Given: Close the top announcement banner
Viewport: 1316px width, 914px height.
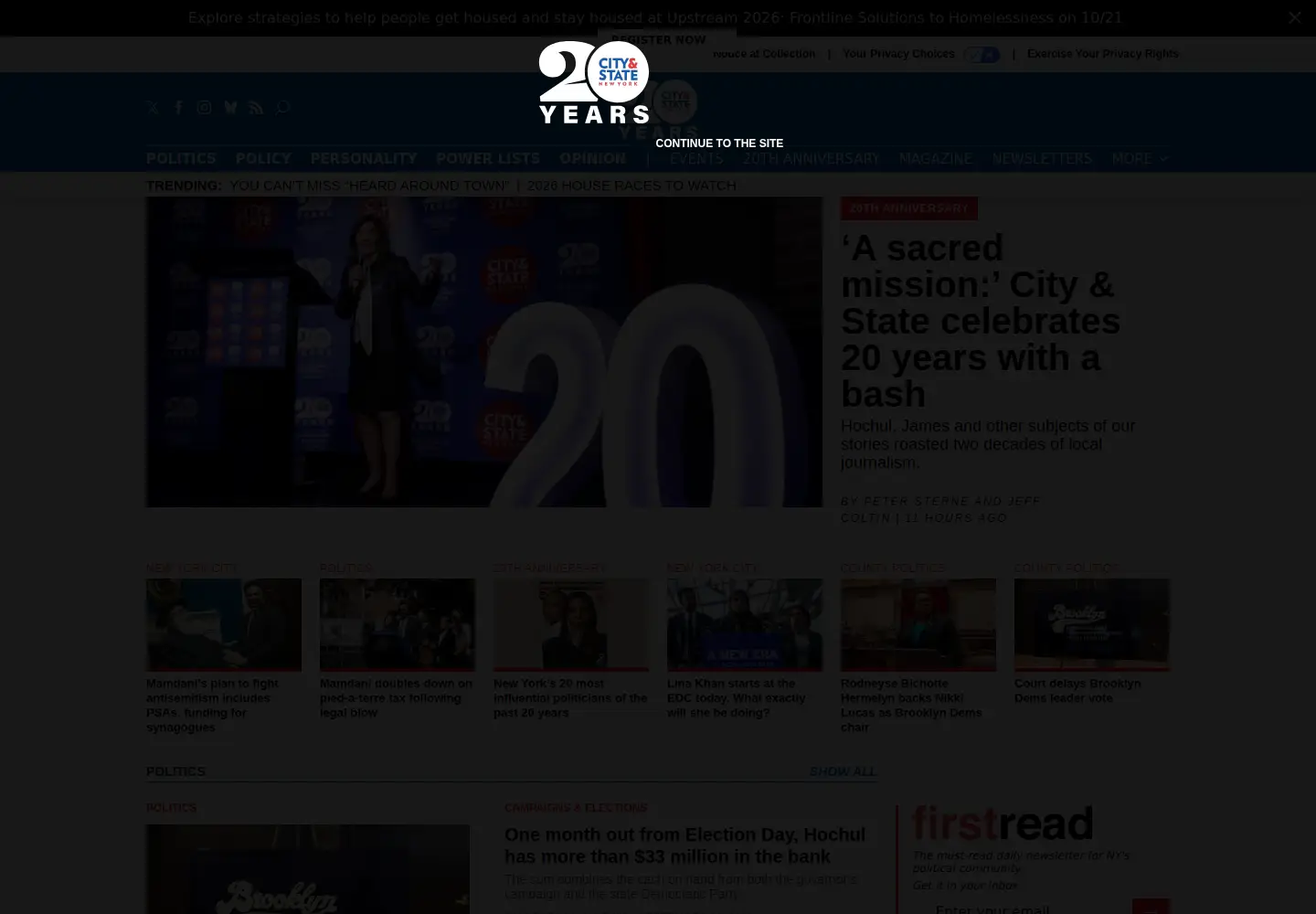Looking at the screenshot, I should (x=1294, y=17).
